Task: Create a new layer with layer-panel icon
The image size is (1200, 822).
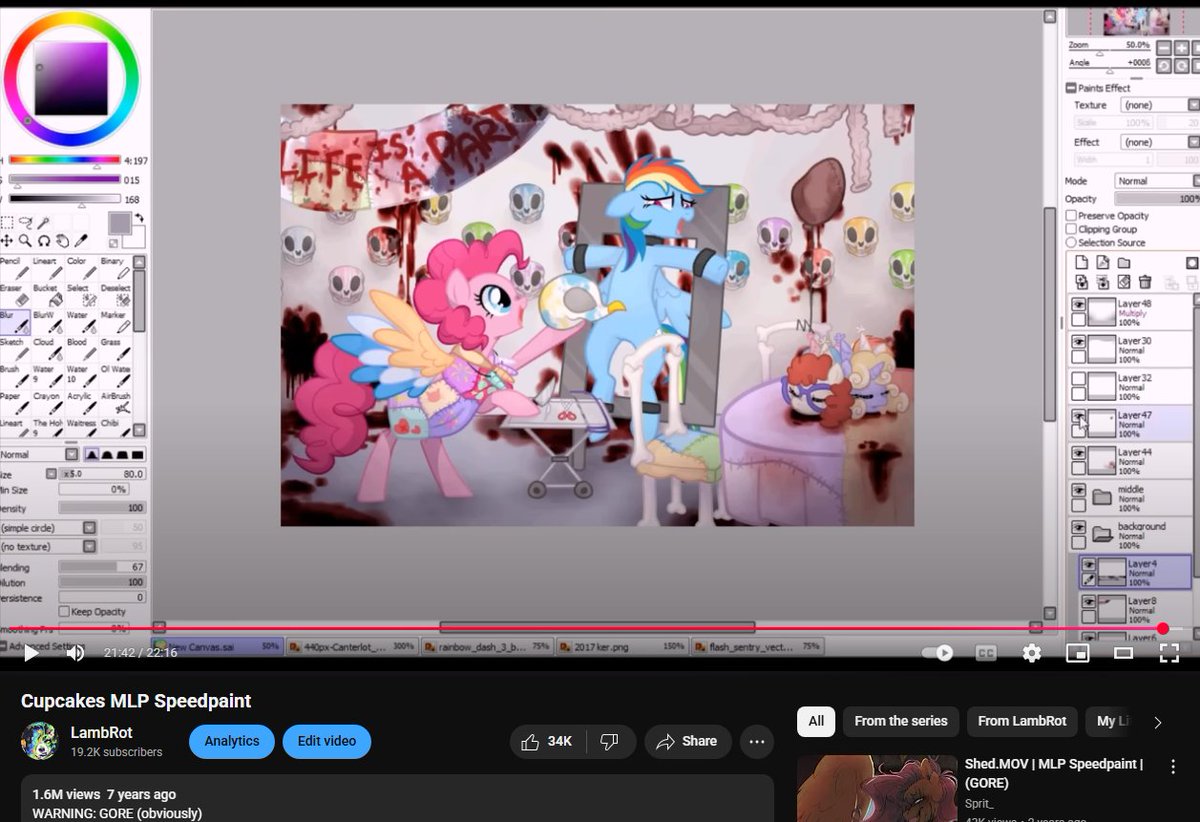Action: tap(1081, 263)
